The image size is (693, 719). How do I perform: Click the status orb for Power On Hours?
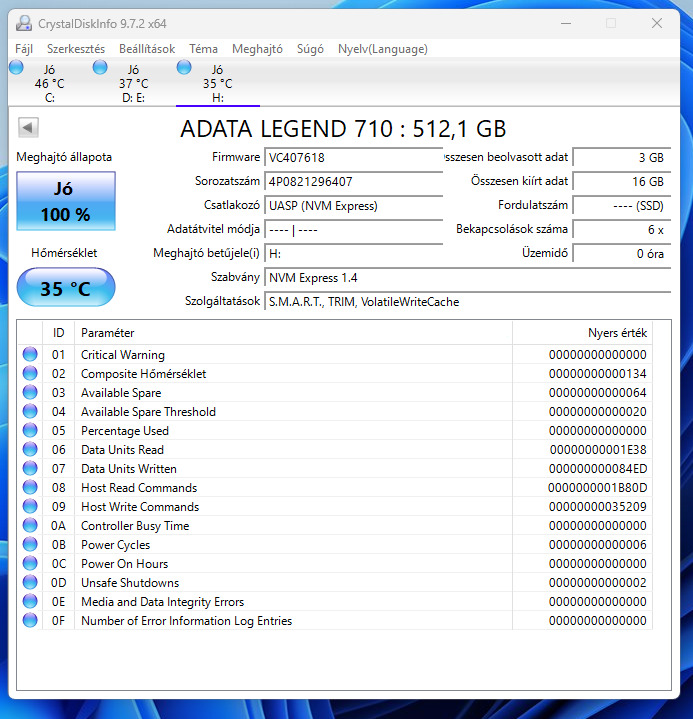click(x=30, y=564)
